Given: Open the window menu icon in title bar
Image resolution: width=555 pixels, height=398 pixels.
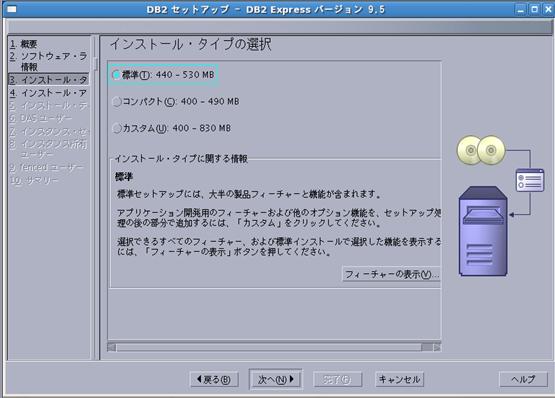Looking at the screenshot, I should point(11,9).
